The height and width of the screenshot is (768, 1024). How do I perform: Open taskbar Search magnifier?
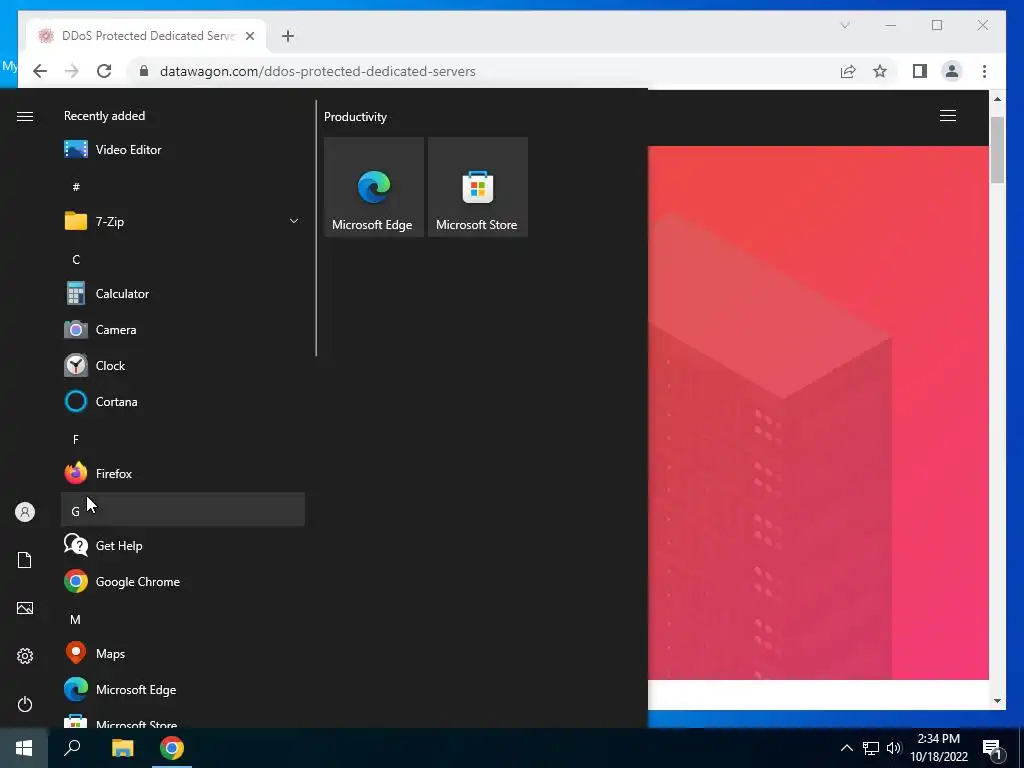(72, 748)
